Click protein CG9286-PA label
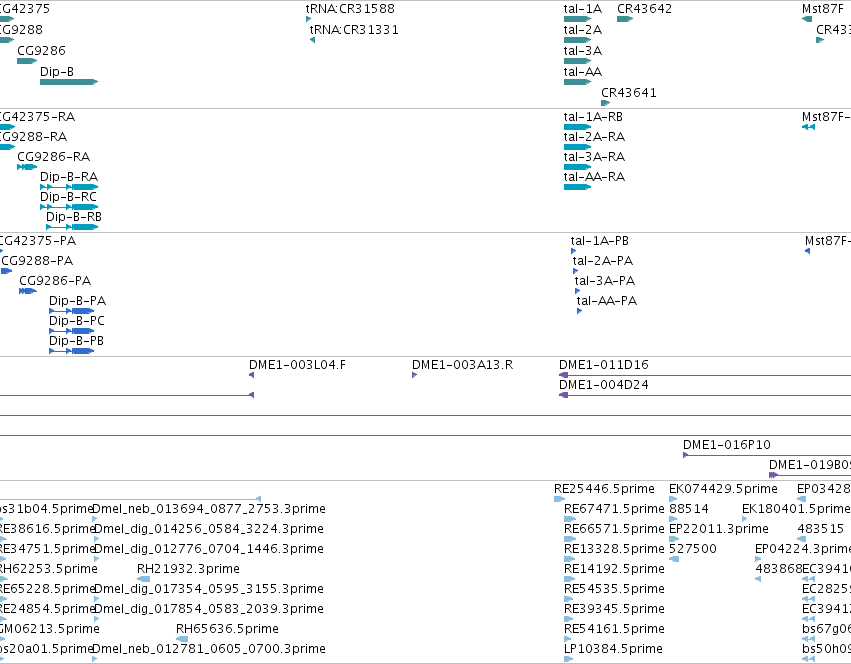851x664 pixels. (x=55, y=281)
